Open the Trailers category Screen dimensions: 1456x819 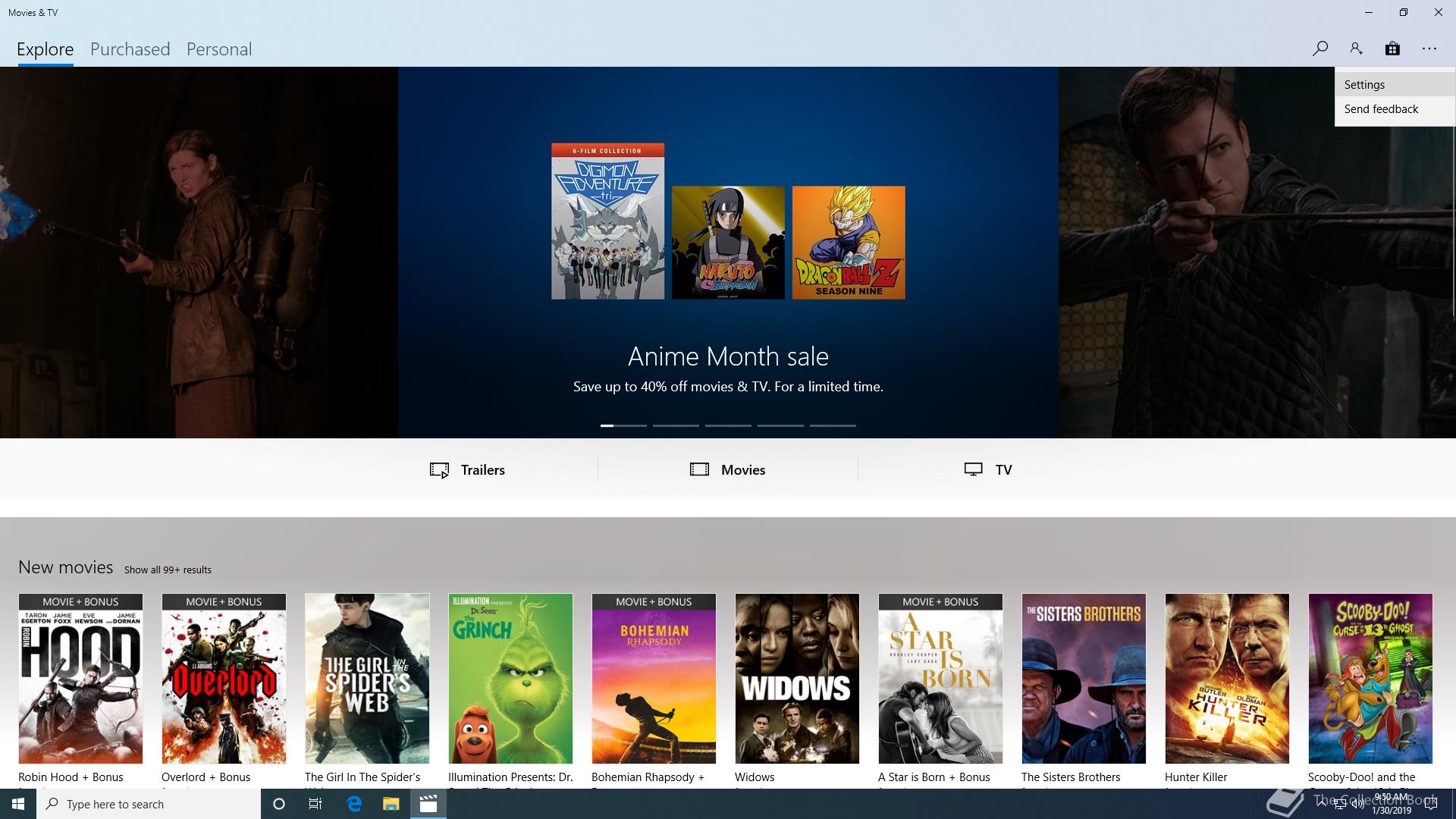click(467, 469)
